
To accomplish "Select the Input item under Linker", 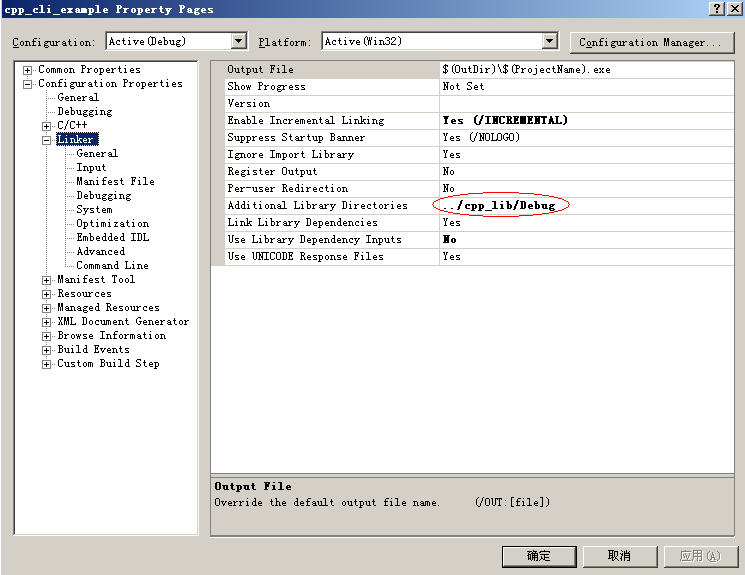I will coord(91,168).
